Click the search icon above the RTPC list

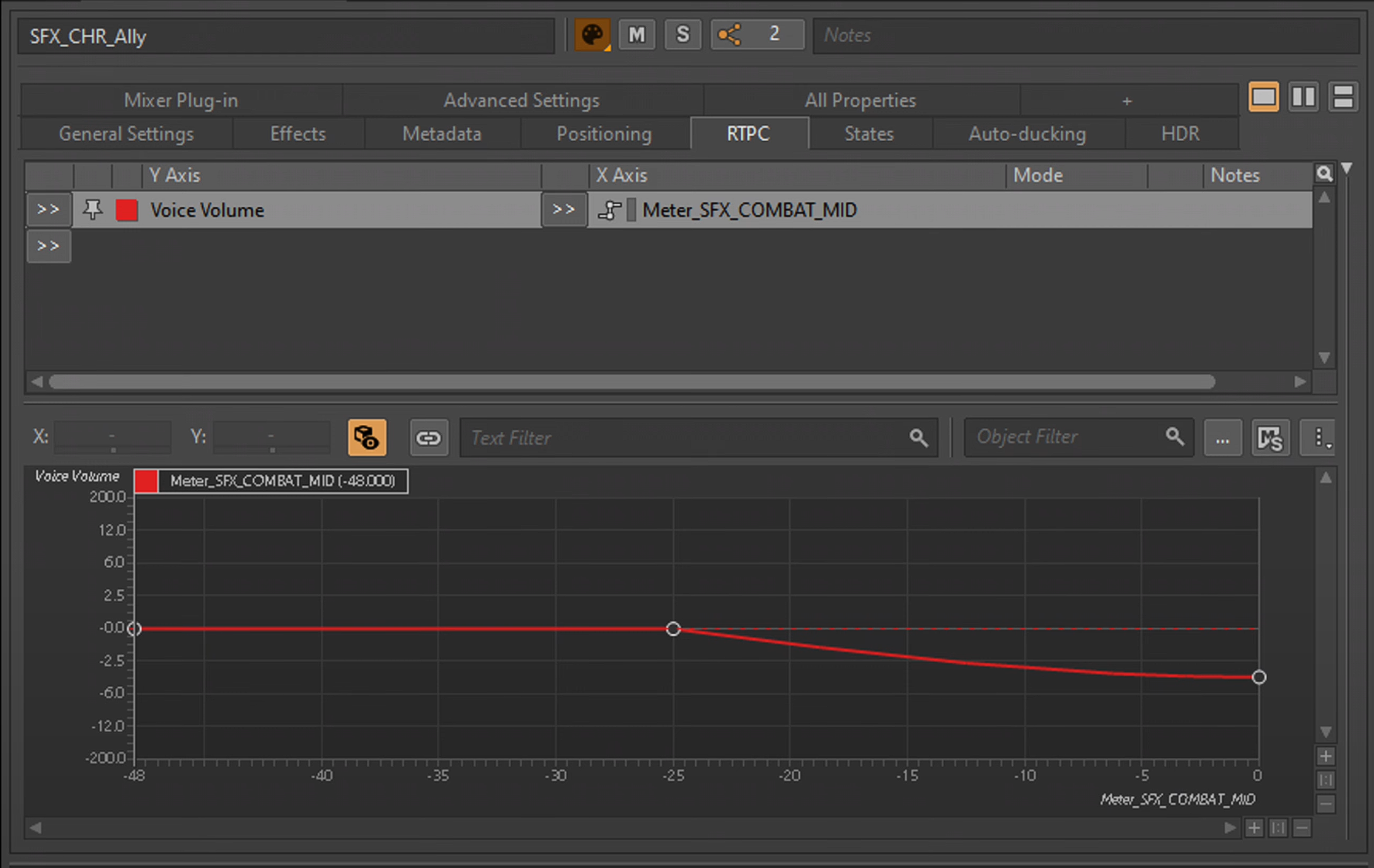point(1324,174)
